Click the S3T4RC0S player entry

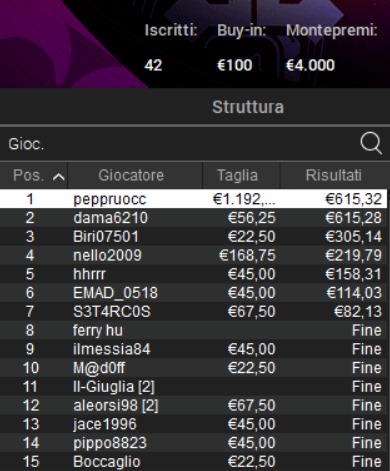point(194,311)
